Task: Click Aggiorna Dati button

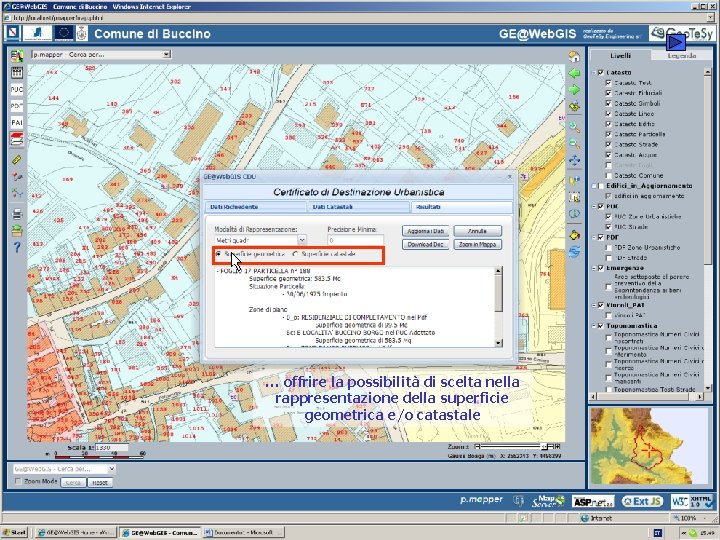Action: (x=425, y=231)
